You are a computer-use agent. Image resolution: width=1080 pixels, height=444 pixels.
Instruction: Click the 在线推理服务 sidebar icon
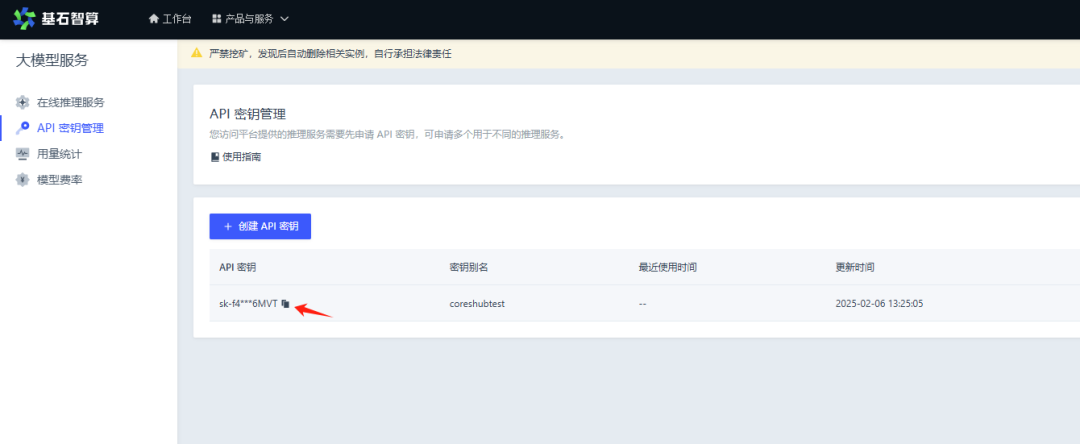pyautogui.click(x=23, y=102)
